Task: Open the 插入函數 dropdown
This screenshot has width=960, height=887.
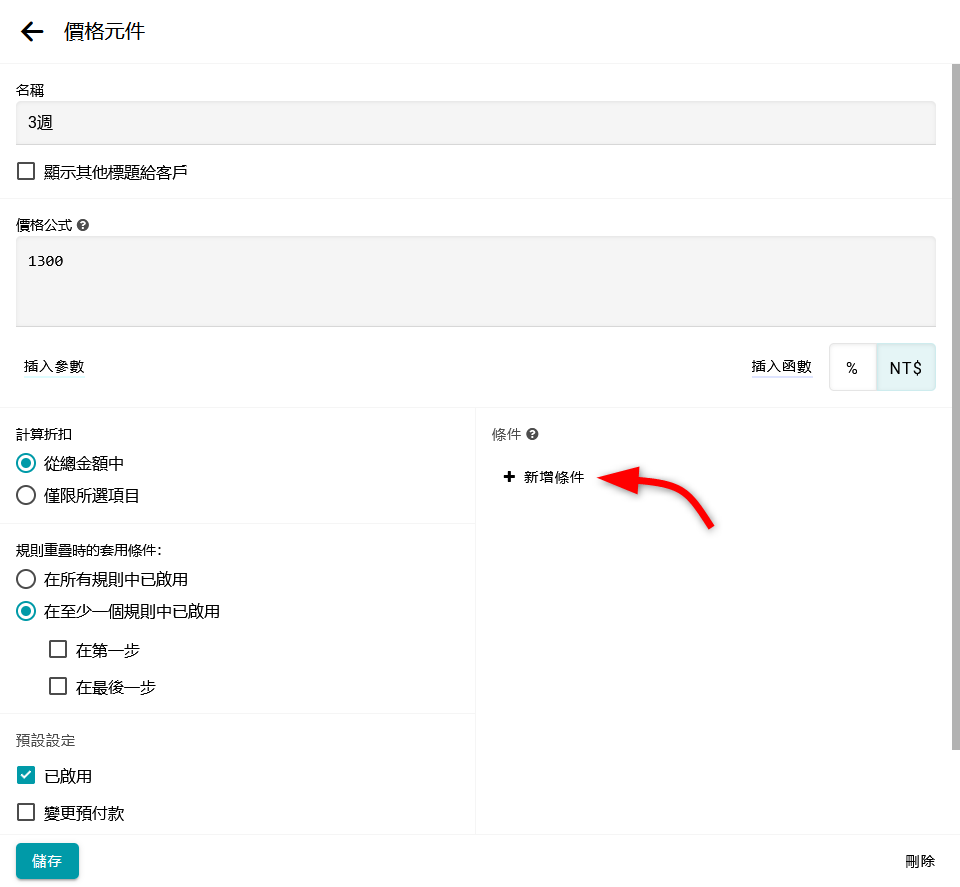Action: click(781, 367)
